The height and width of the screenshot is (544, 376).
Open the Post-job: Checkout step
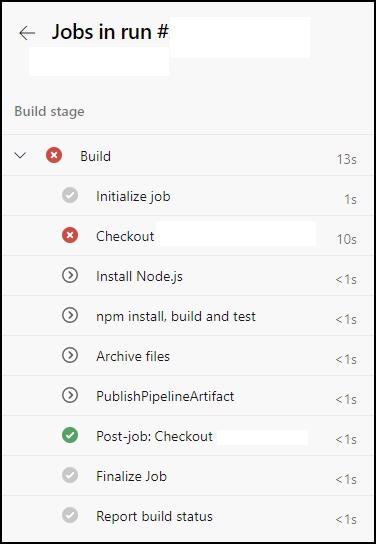tap(188, 435)
